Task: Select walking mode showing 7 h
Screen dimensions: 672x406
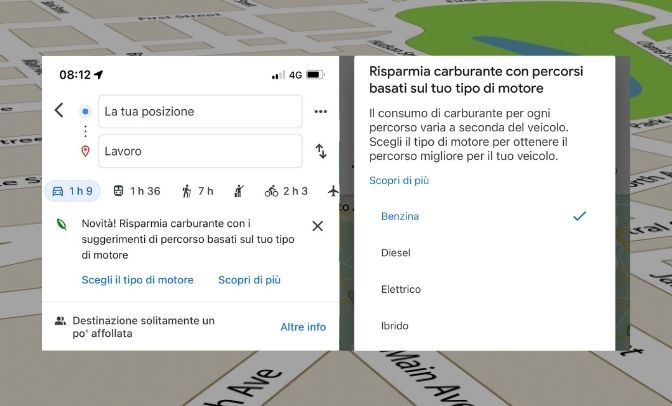Action: (x=198, y=191)
